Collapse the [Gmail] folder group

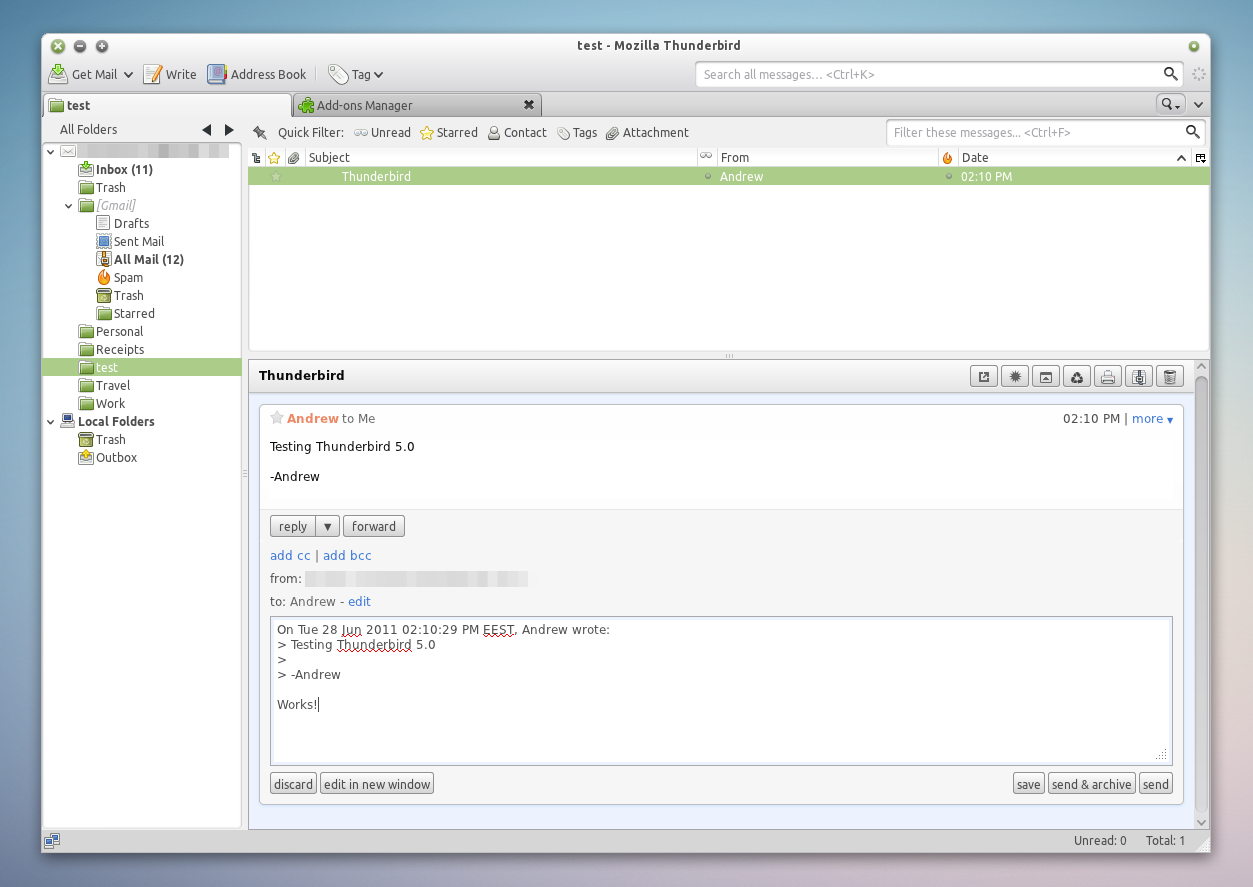[x=69, y=206]
